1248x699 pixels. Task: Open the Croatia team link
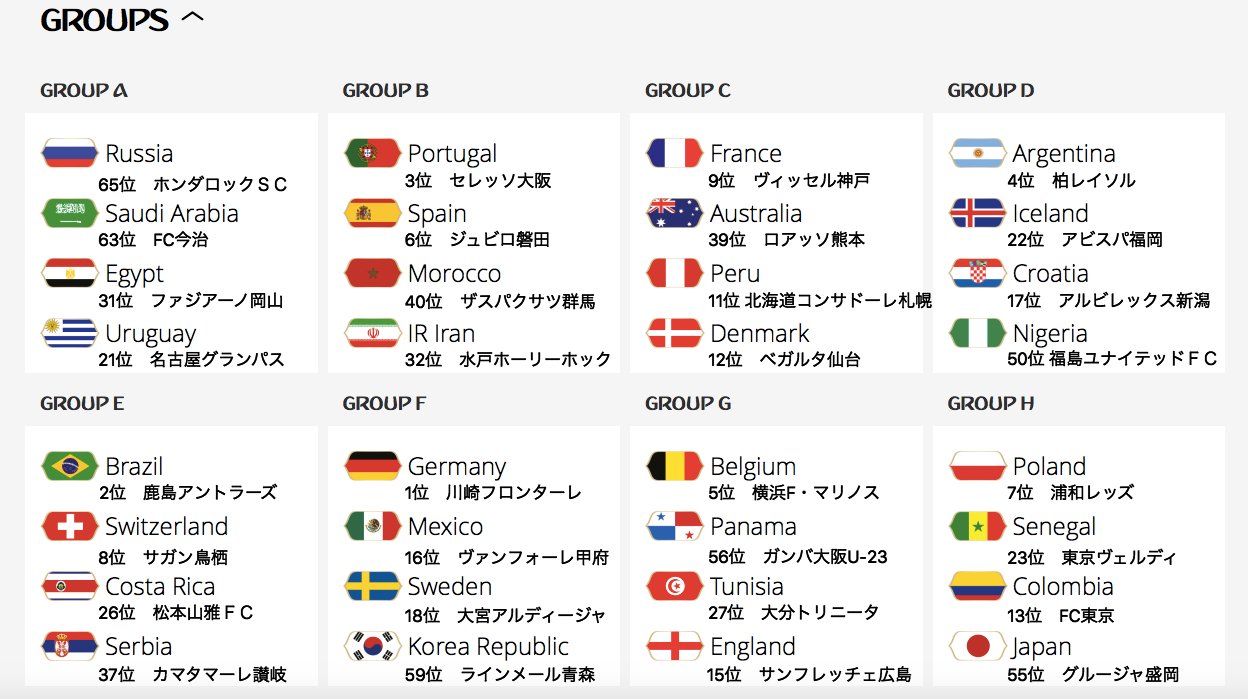point(1050,273)
